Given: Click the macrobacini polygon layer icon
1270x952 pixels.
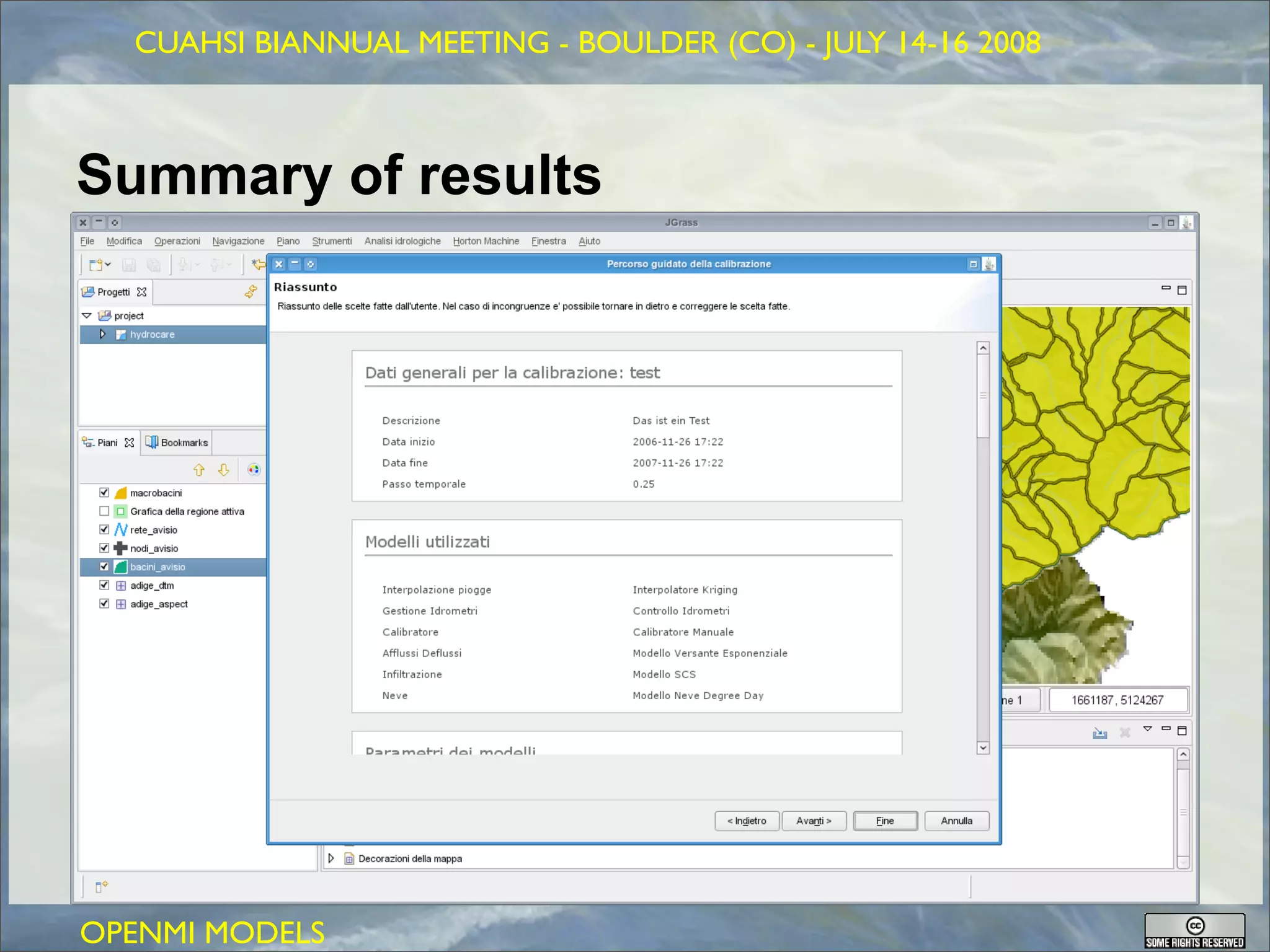Looking at the screenshot, I should click(121, 493).
